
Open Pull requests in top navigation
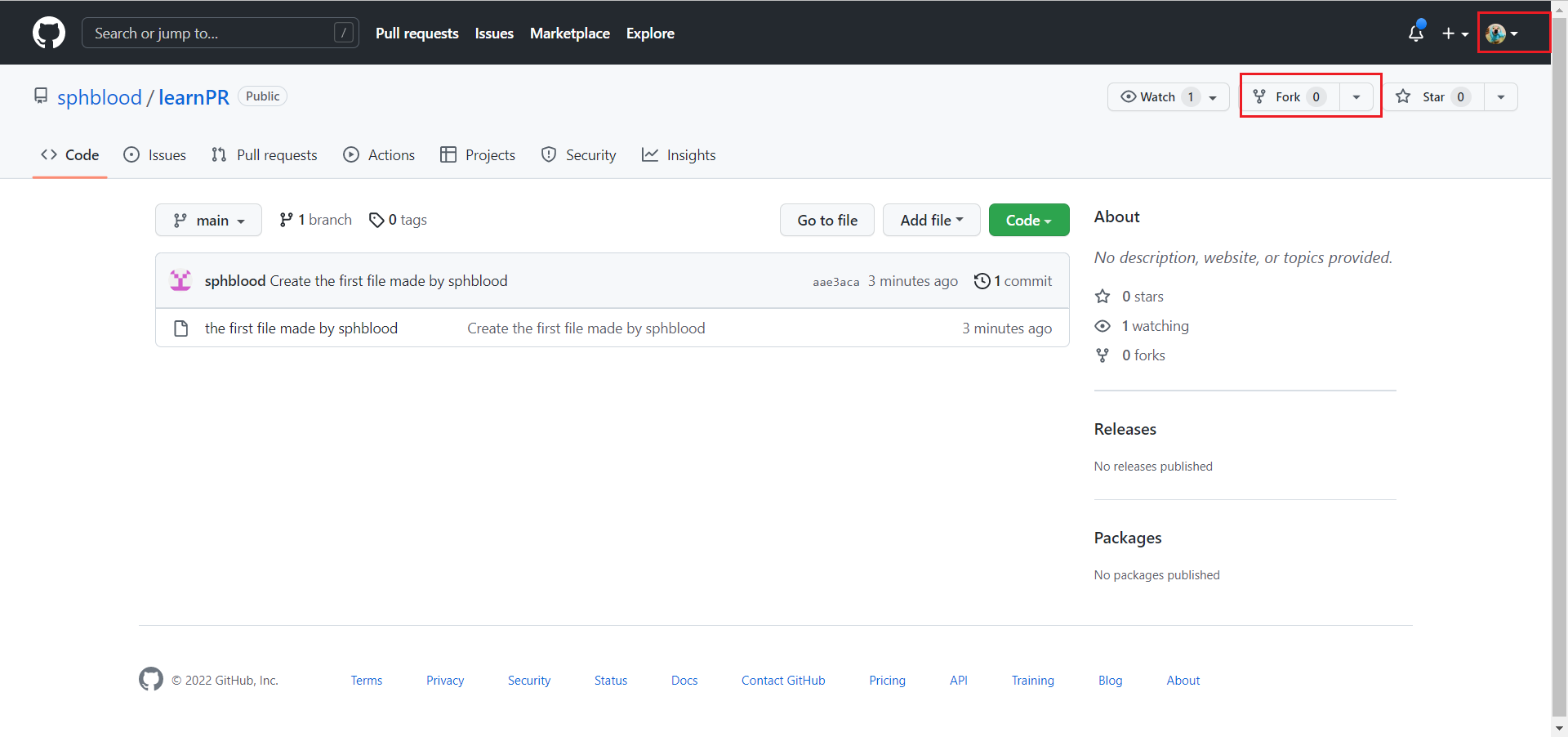pyautogui.click(x=416, y=33)
